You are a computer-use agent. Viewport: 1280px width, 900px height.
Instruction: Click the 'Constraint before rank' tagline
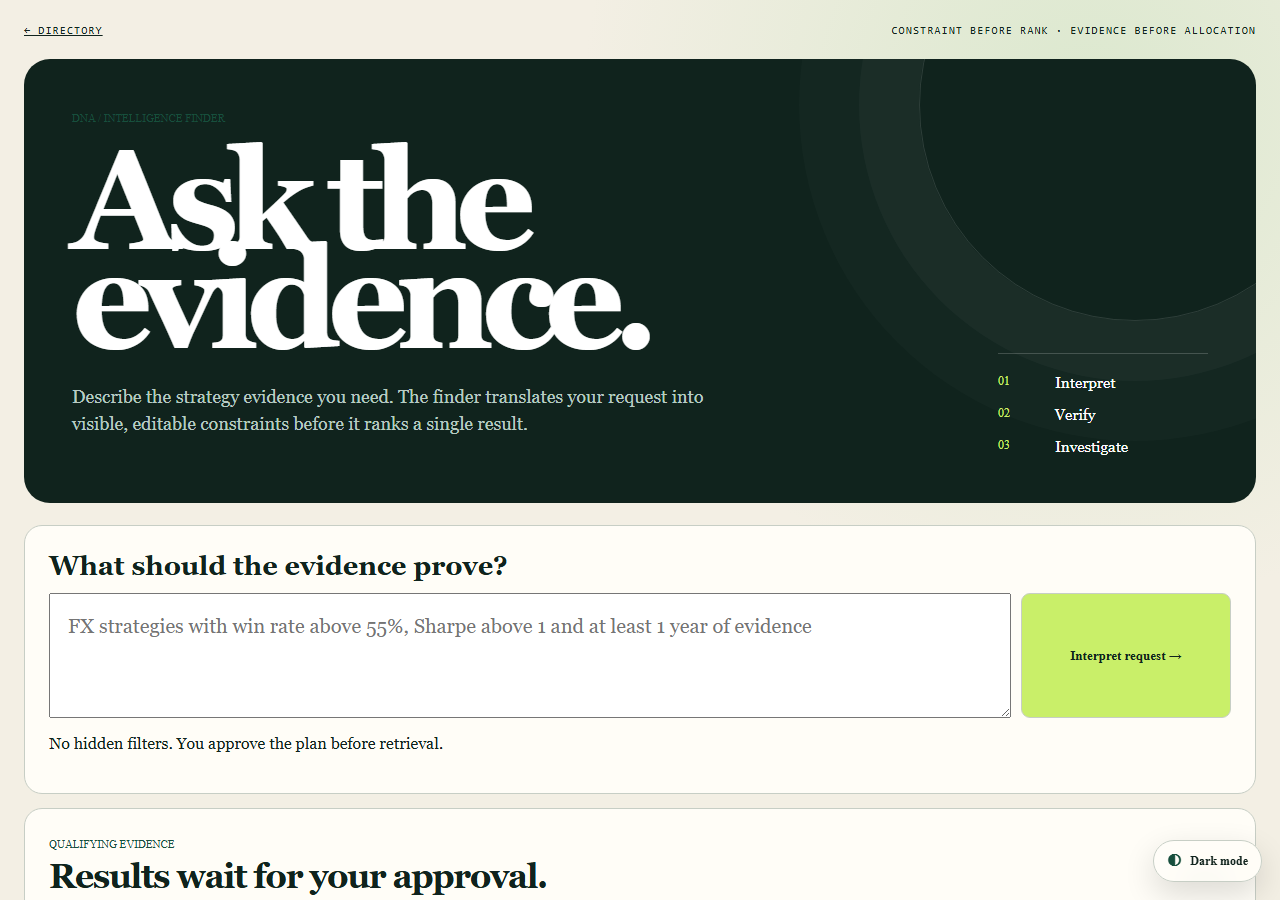1073,31
